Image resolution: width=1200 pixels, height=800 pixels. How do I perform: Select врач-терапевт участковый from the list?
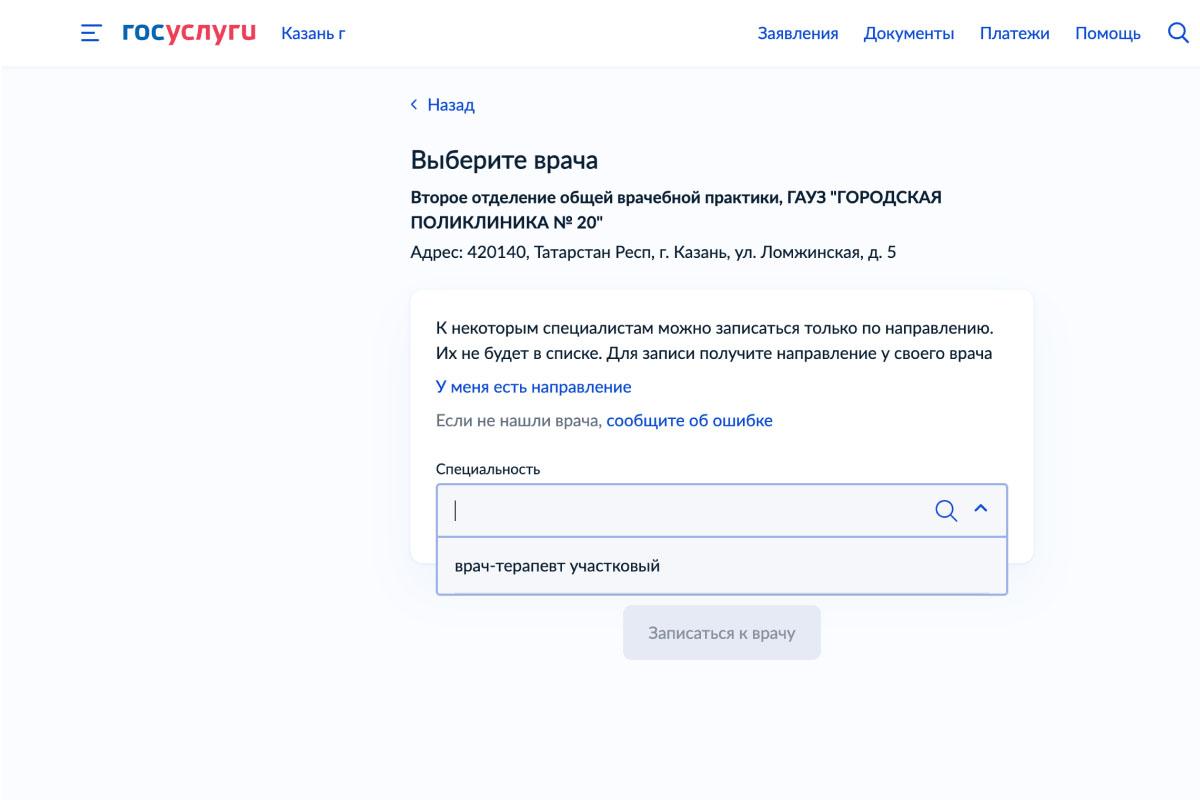tap(557, 566)
